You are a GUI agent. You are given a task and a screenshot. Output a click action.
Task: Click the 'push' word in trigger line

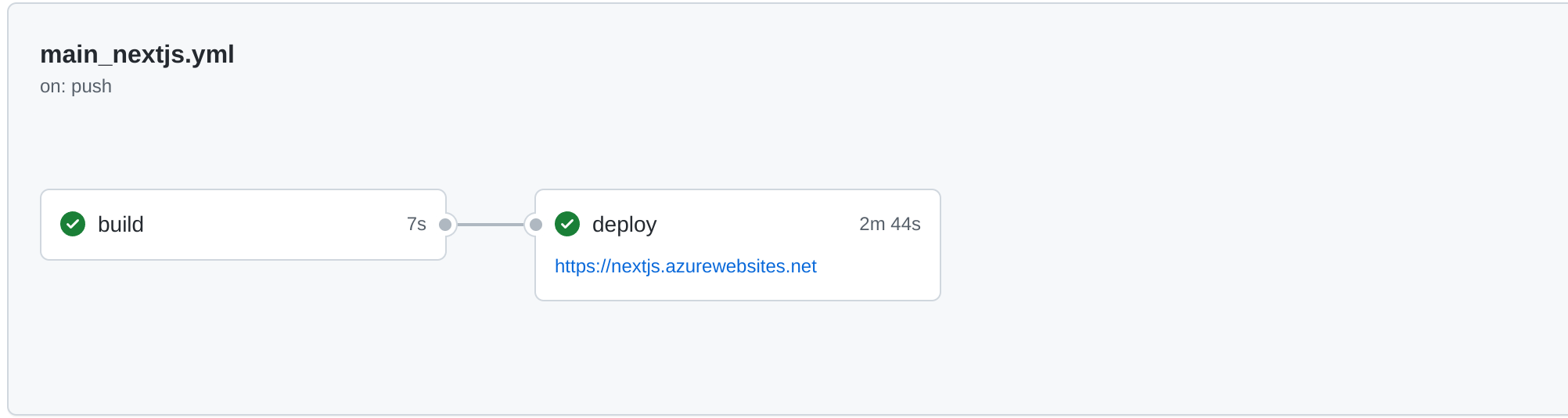point(92,86)
